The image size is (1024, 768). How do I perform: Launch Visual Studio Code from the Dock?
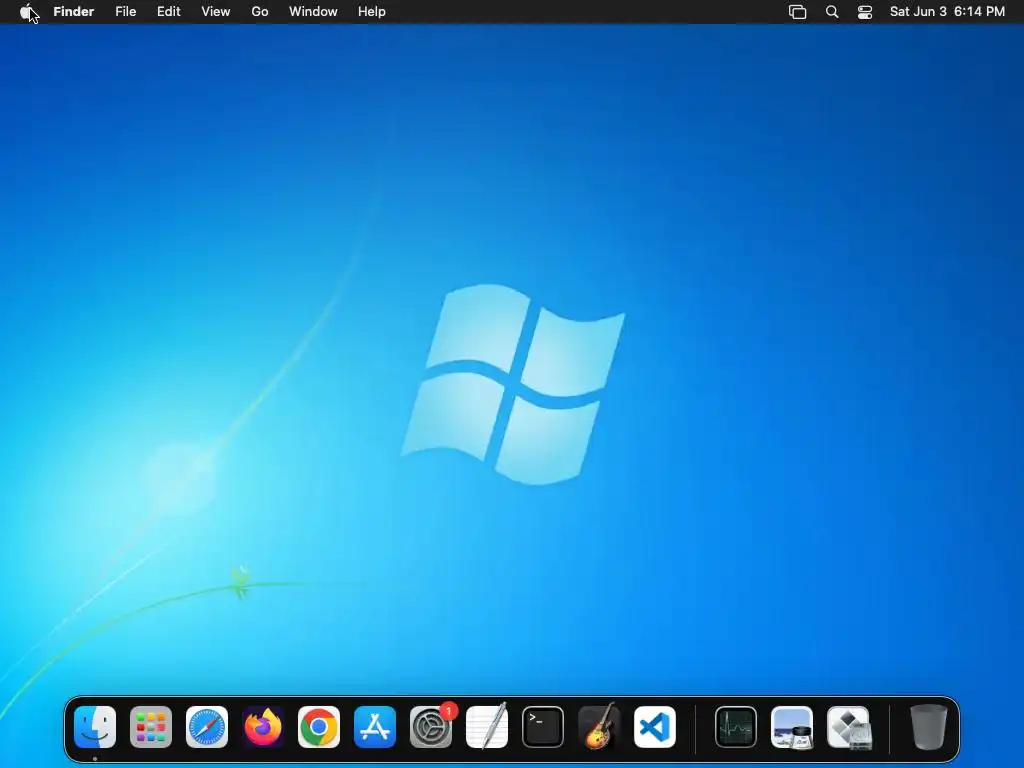(655, 727)
